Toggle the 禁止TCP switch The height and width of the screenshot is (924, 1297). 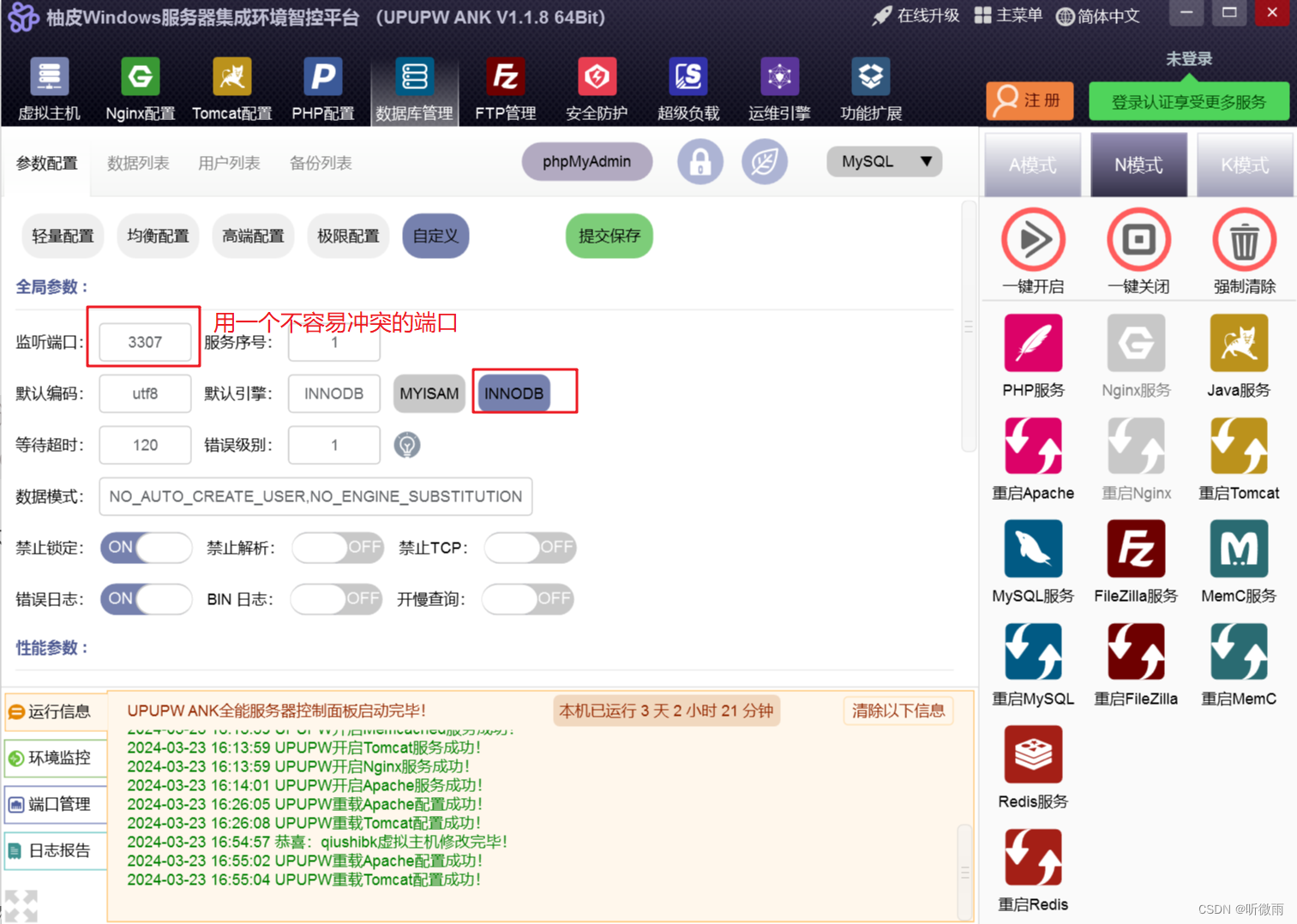point(530,547)
